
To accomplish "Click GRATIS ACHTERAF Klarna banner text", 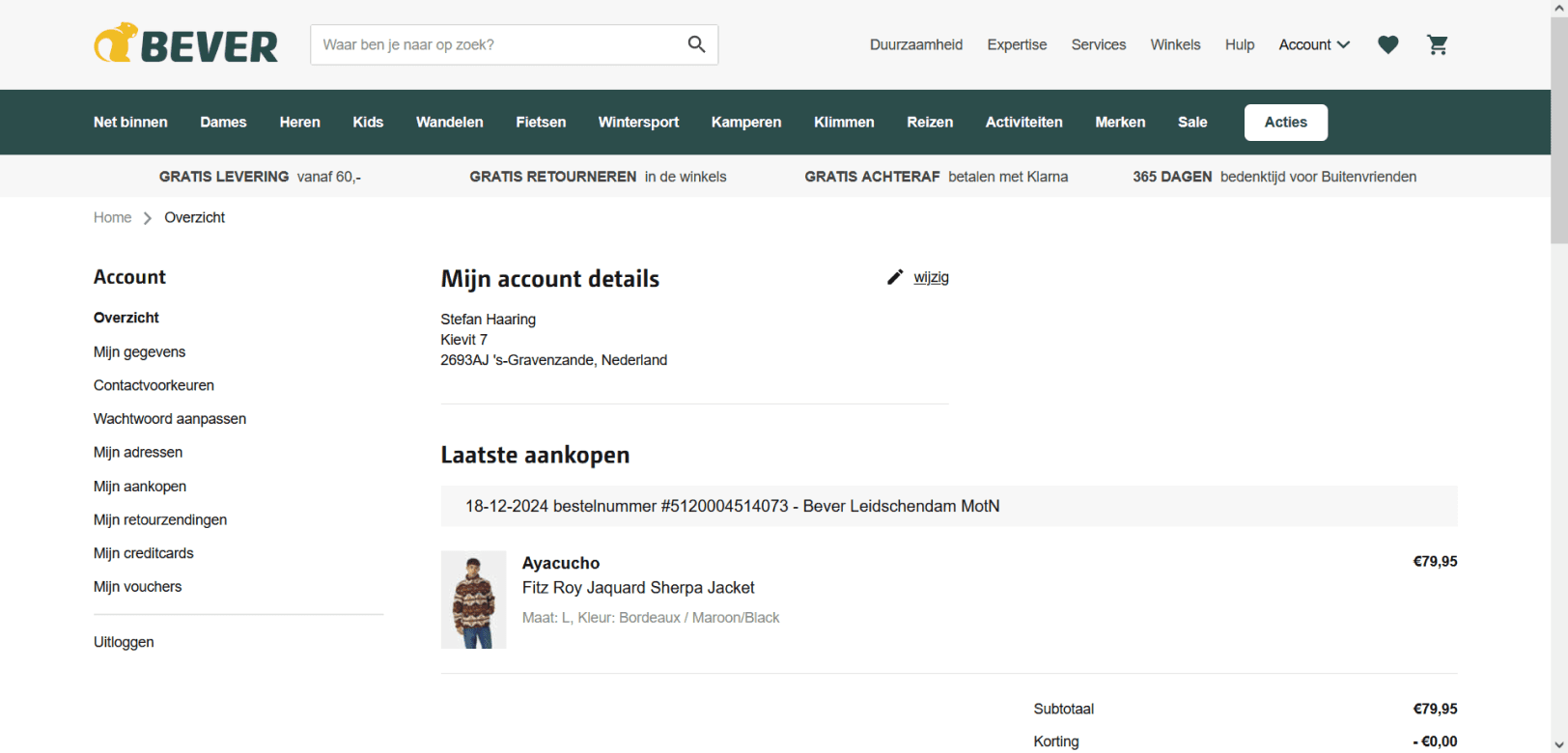I will (937, 177).
